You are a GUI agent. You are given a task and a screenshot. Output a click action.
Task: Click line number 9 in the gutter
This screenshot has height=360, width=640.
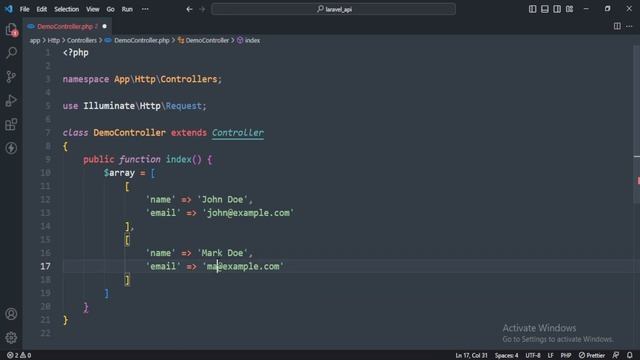coord(48,160)
